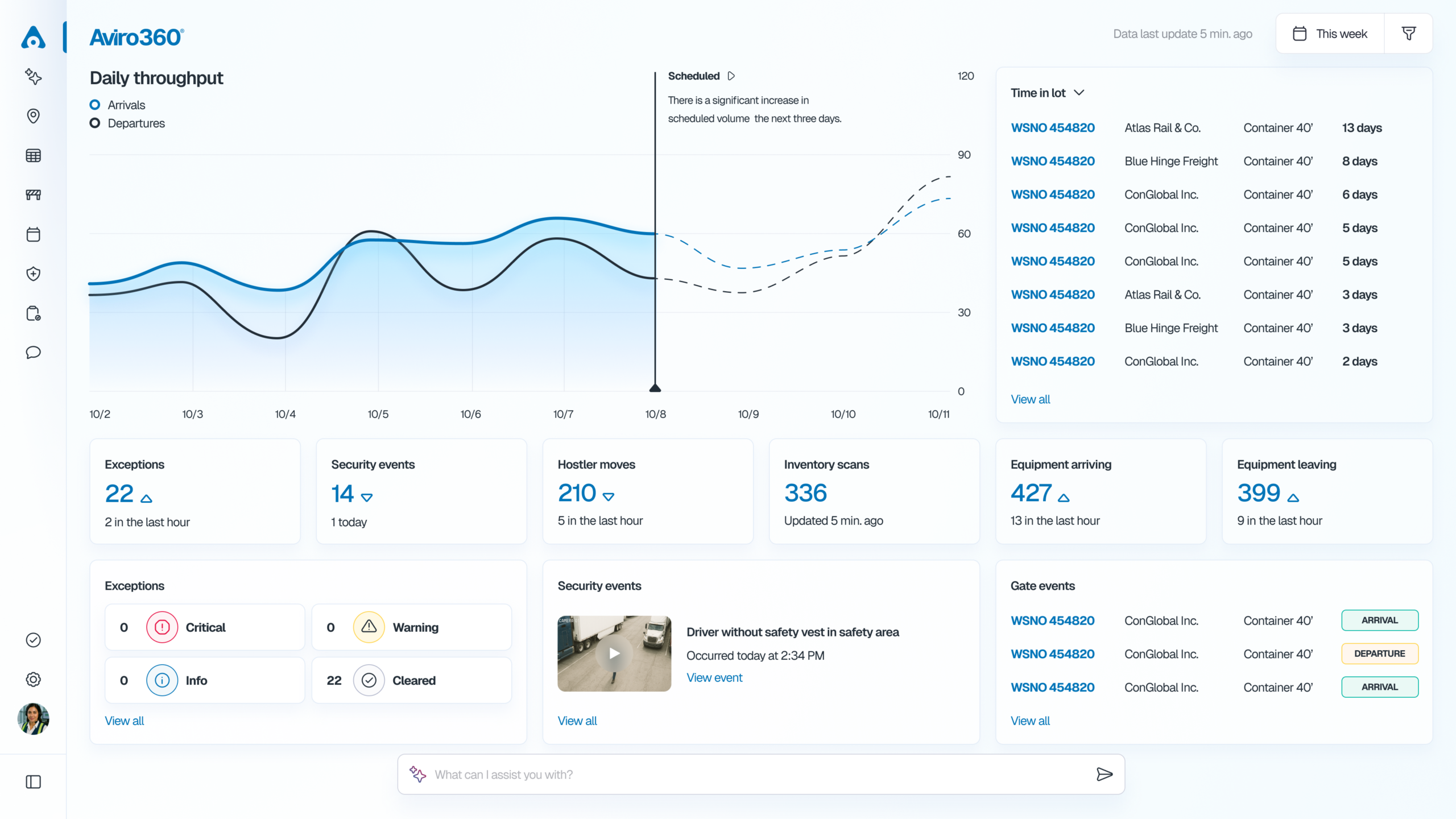Image resolution: width=1456 pixels, height=819 pixels.
Task: Open the security shield section
Action: point(34,274)
